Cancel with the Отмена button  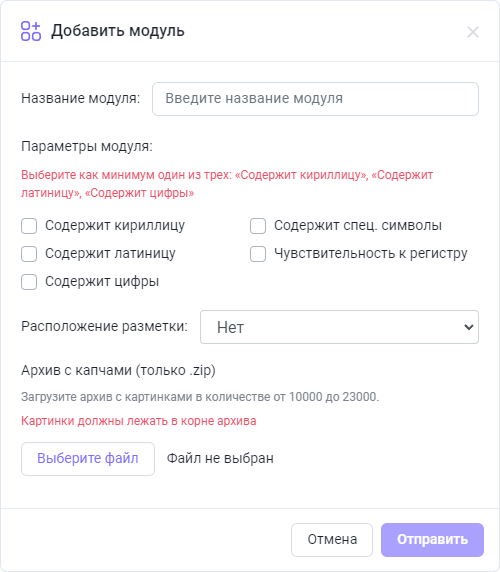332,540
